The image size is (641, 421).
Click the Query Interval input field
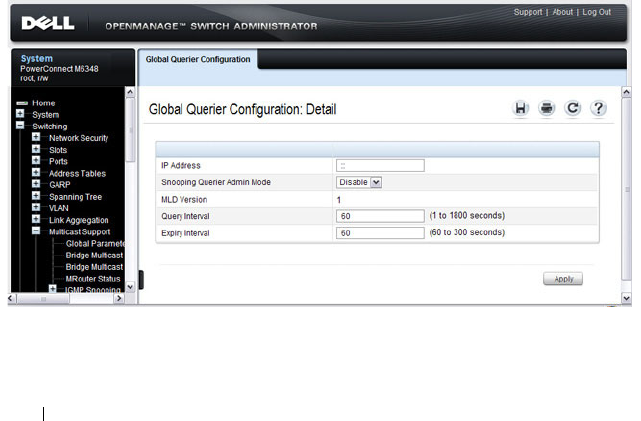tap(380, 216)
